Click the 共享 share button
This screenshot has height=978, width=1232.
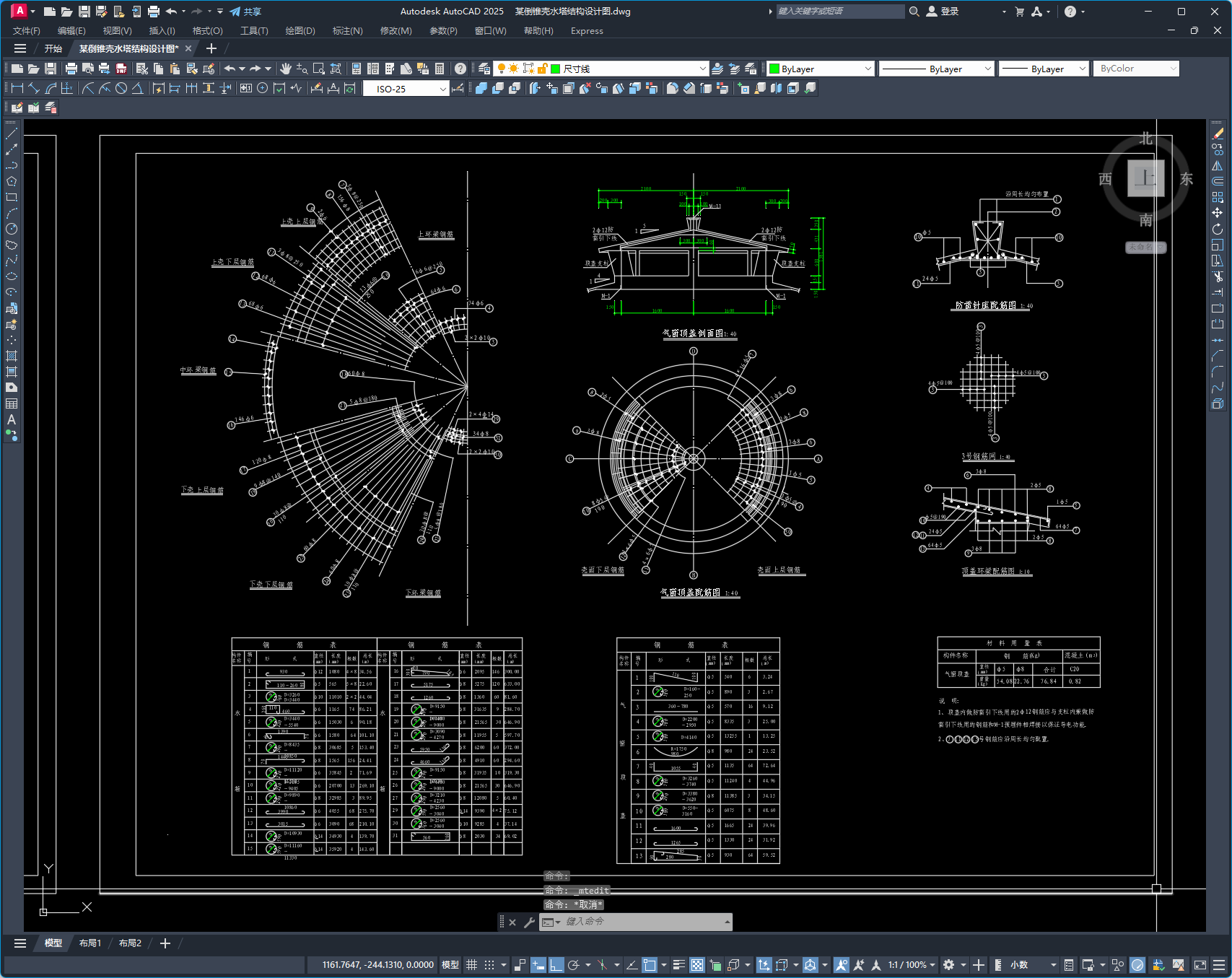[x=245, y=12]
